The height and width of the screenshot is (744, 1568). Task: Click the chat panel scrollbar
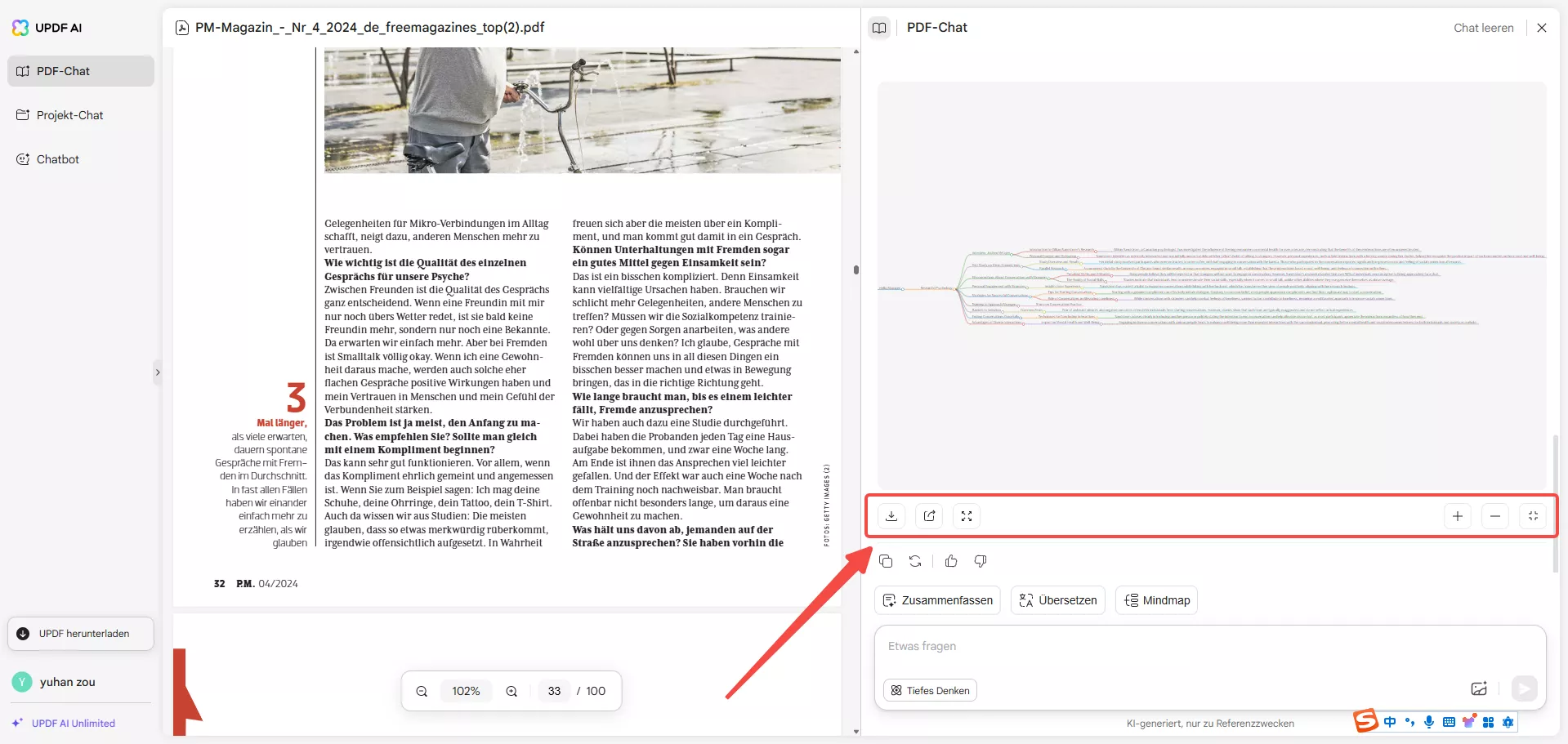tap(1555, 503)
